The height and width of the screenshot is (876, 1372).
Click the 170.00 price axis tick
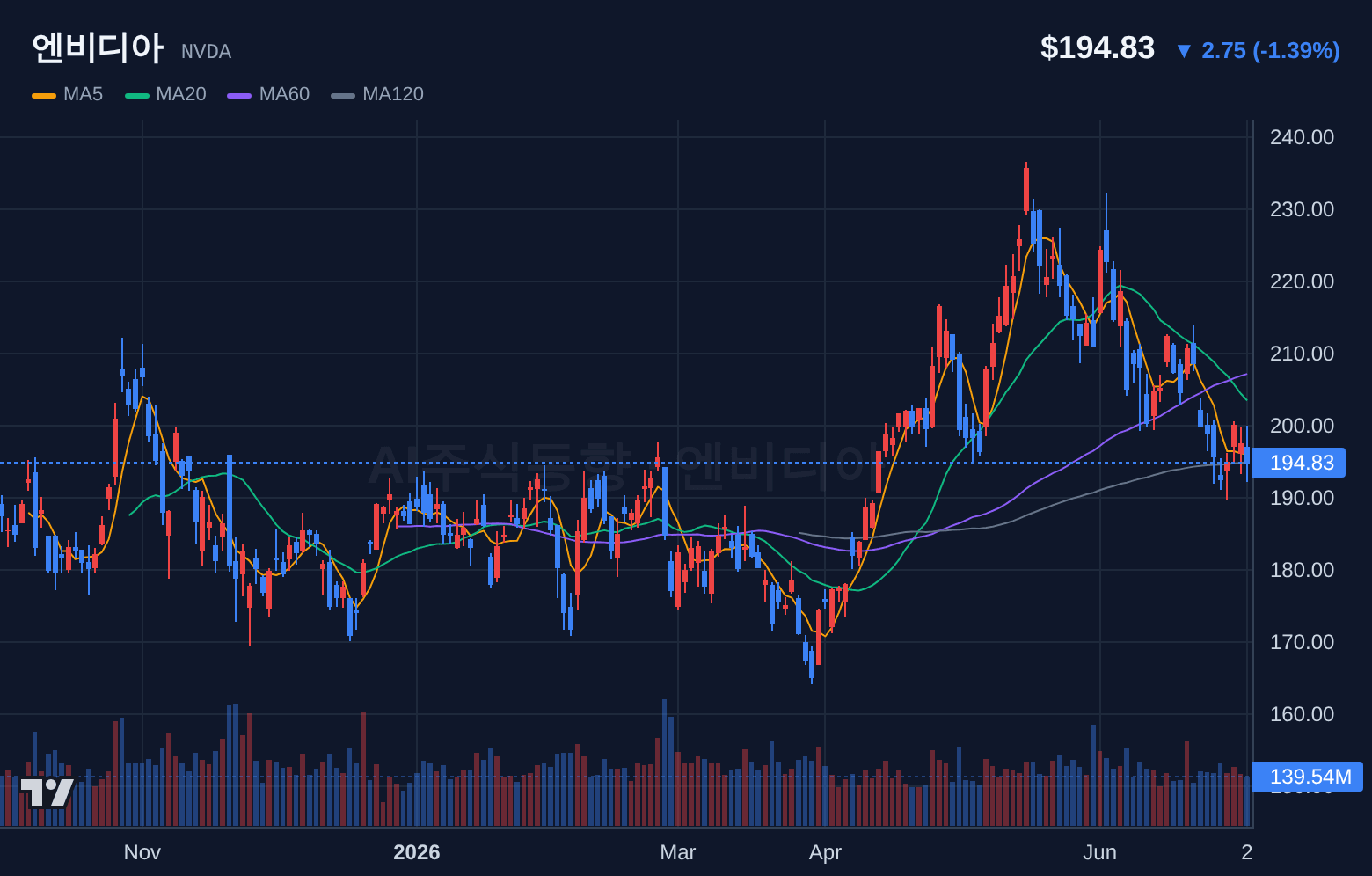(x=1302, y=642)
